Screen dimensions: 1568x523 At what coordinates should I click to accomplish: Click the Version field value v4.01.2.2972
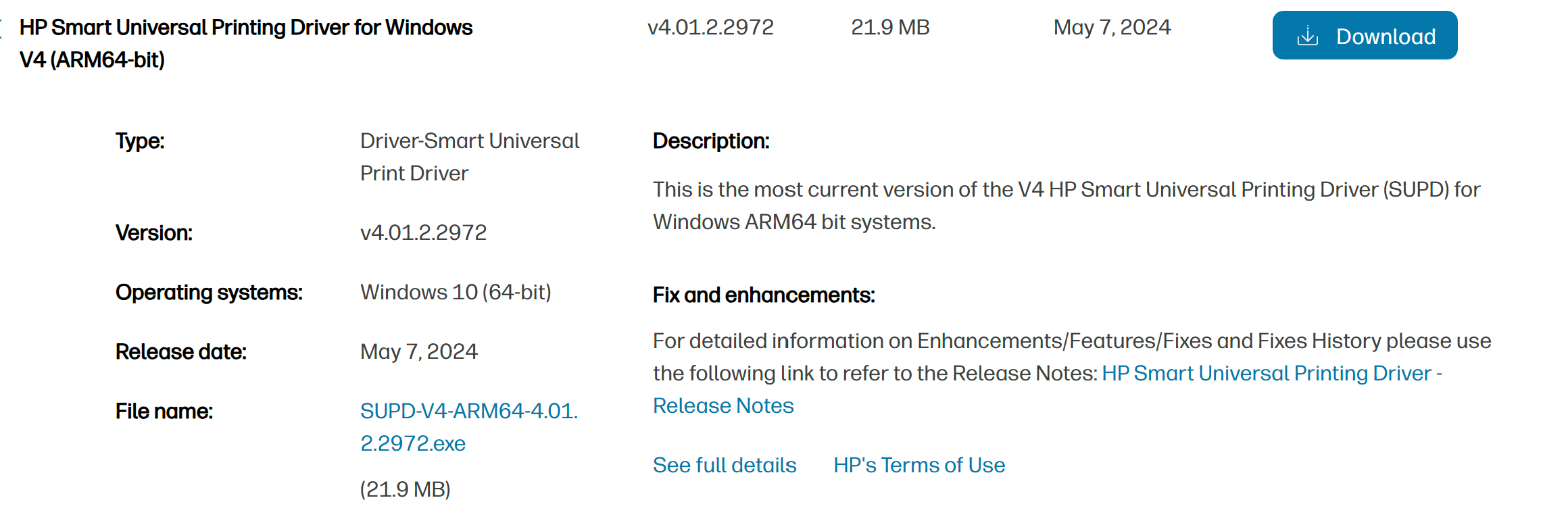pos(423,232)
